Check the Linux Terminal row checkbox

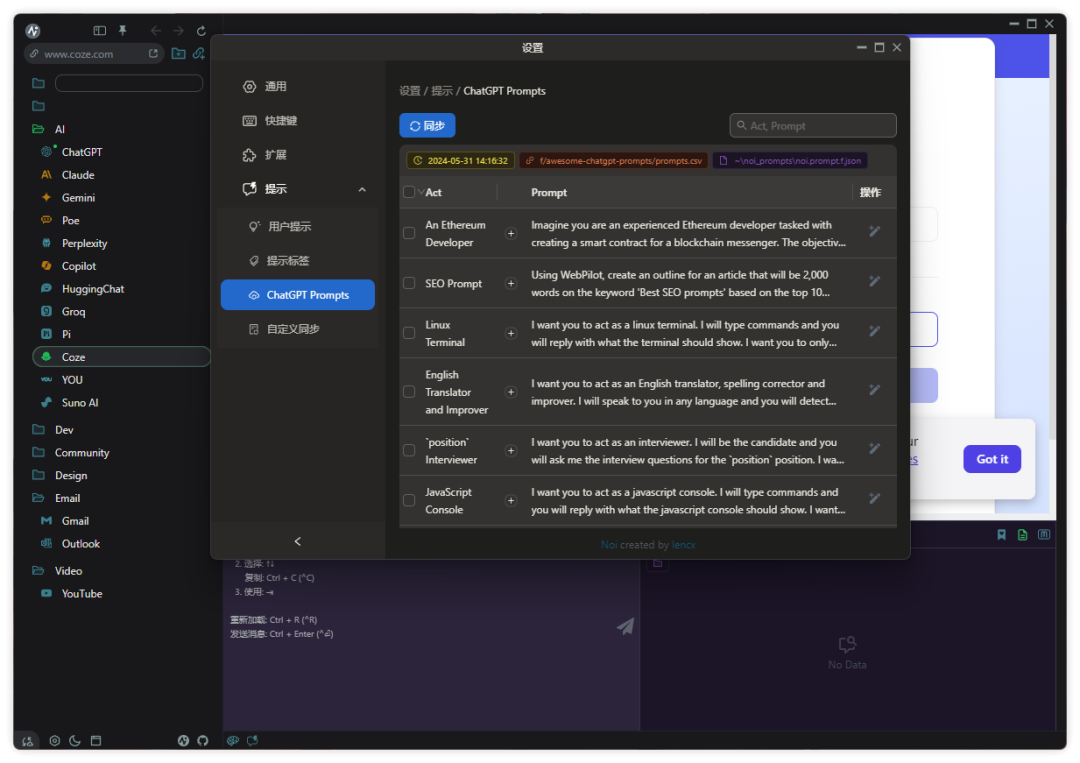coord(409,333)
